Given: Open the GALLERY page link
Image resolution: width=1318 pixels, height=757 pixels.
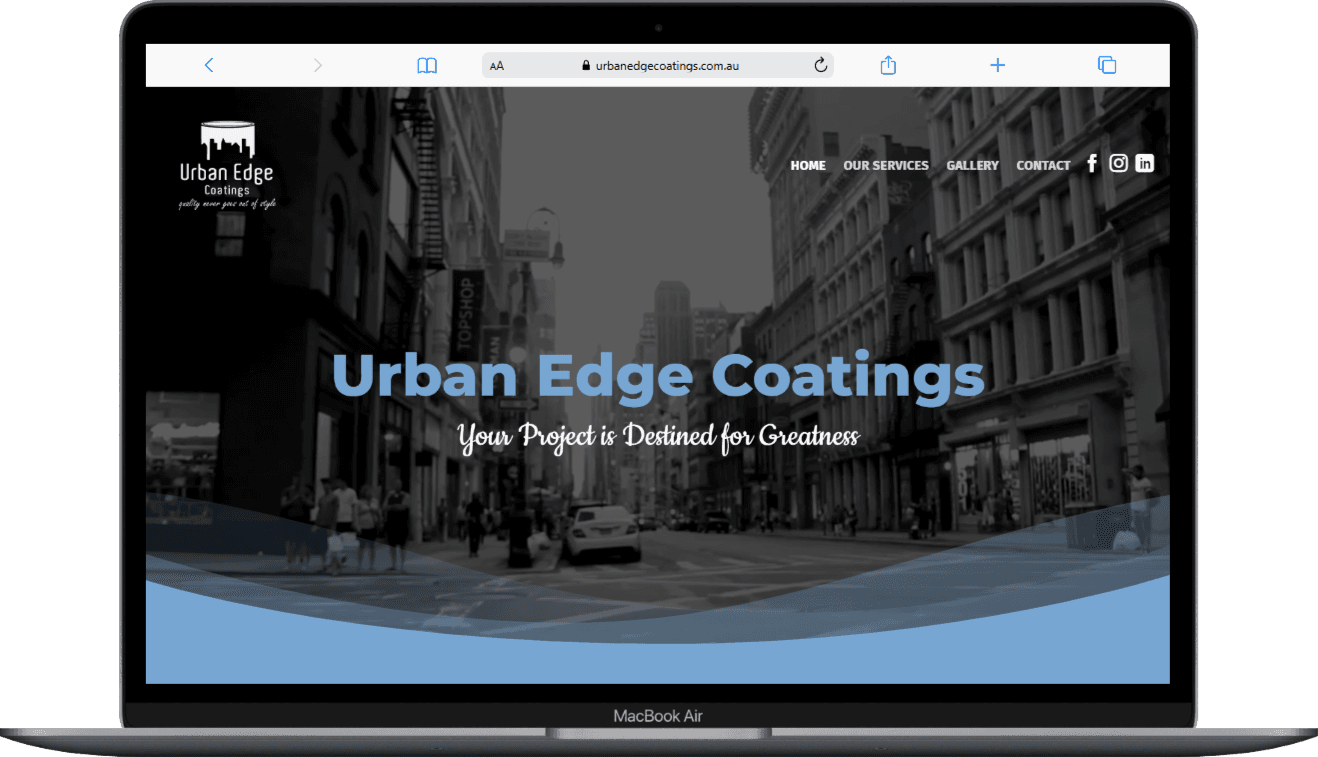Looking at the screenshot, I should click(972, 165).
